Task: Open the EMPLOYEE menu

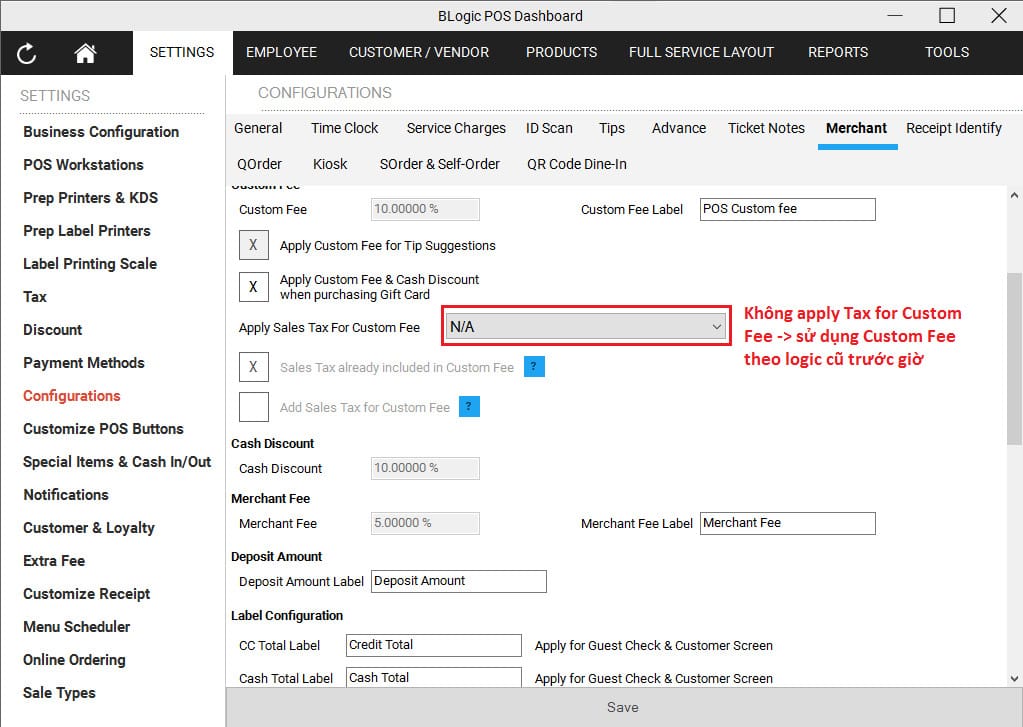Action: click(x=281, y=52)
